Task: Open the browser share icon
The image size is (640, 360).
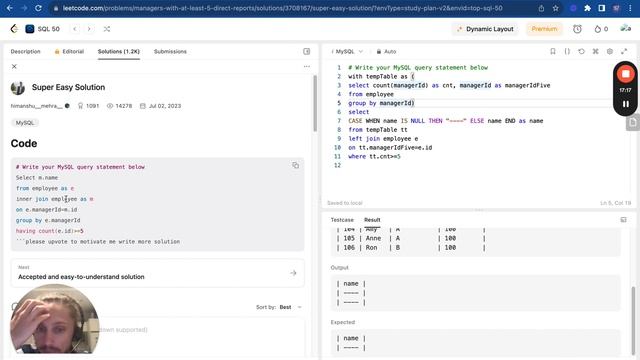Action: pos(541,8)
